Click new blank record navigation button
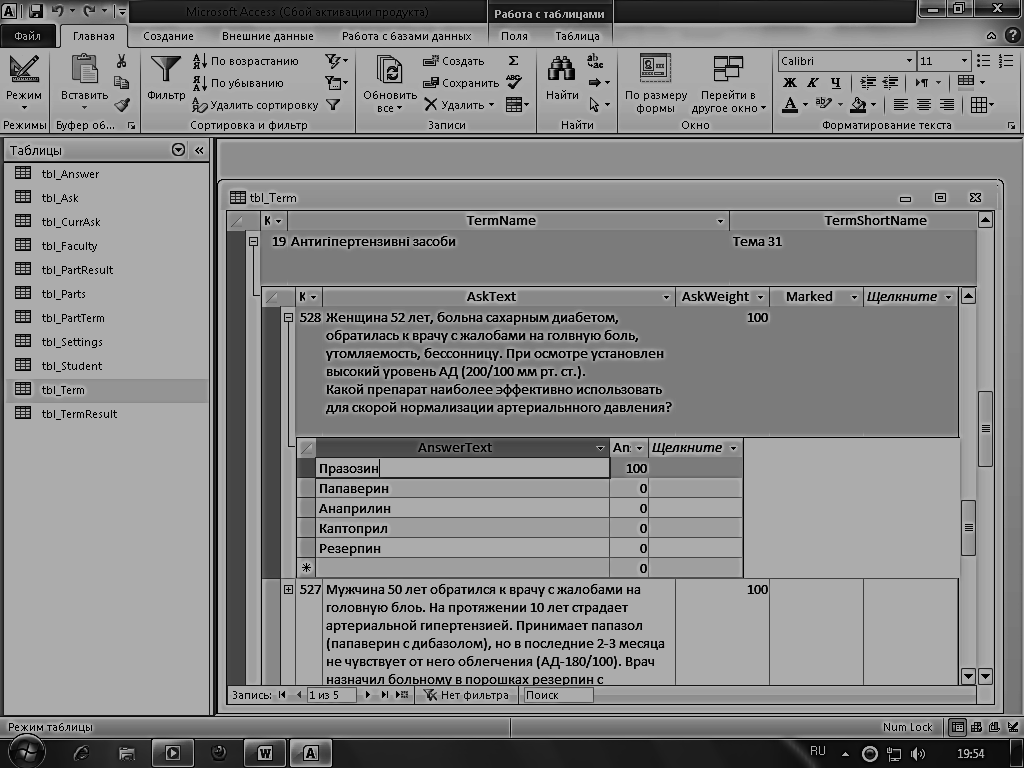The height and width of the screenshot is (768, 1024). click(402, 695)
